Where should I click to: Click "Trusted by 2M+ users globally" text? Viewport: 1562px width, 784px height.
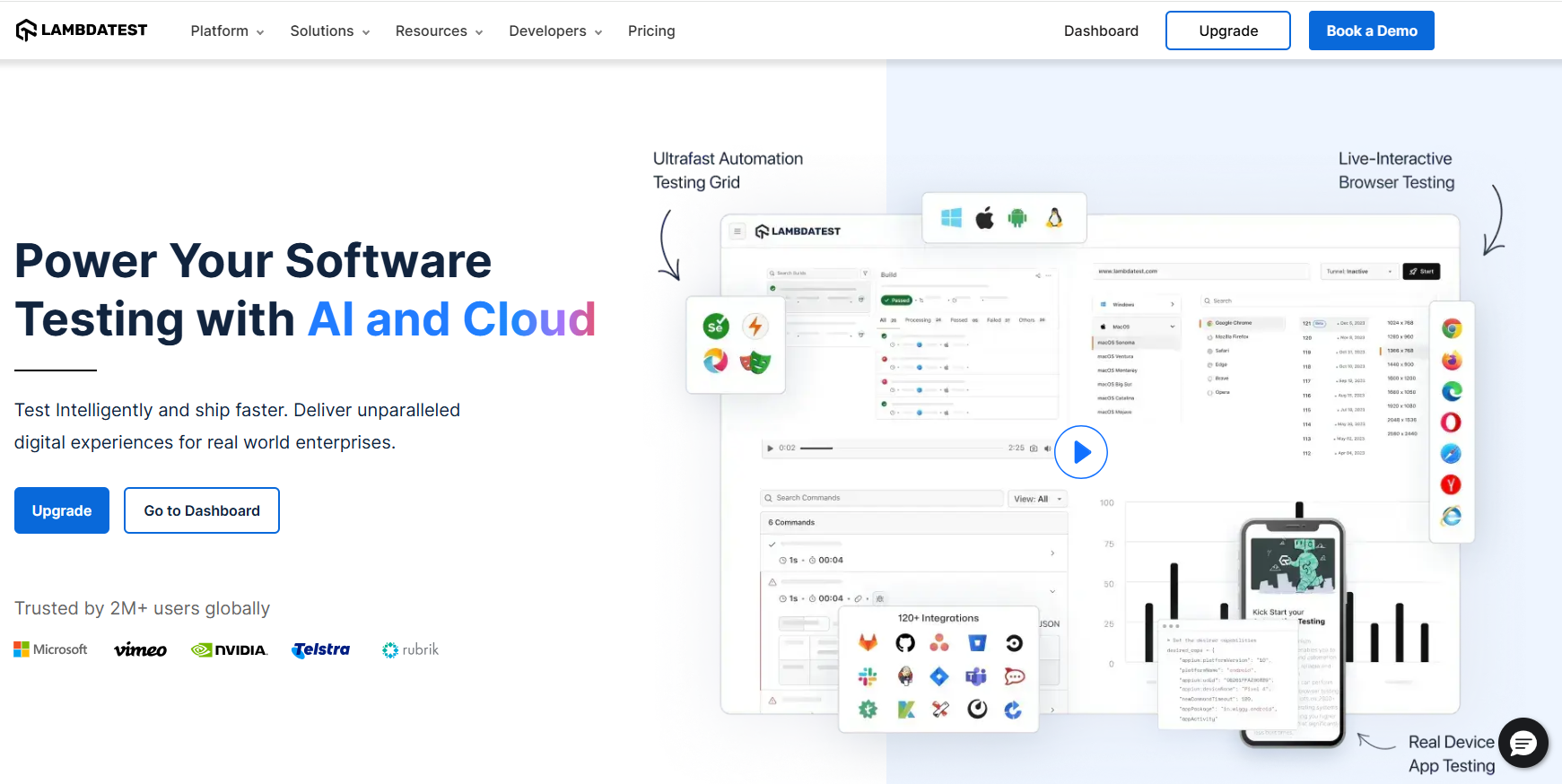(x=142, y=608)
